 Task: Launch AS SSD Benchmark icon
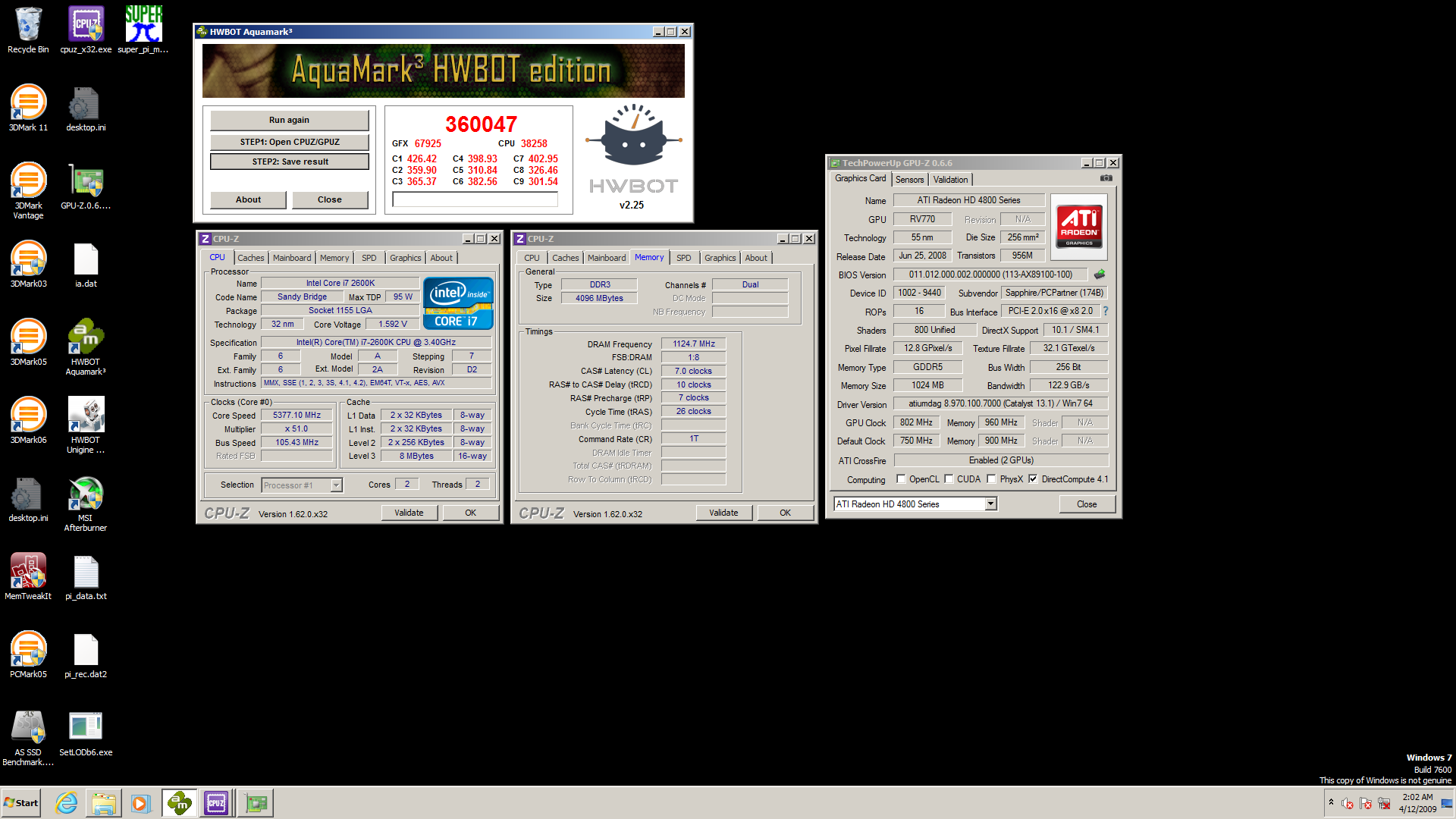(28, 738)
